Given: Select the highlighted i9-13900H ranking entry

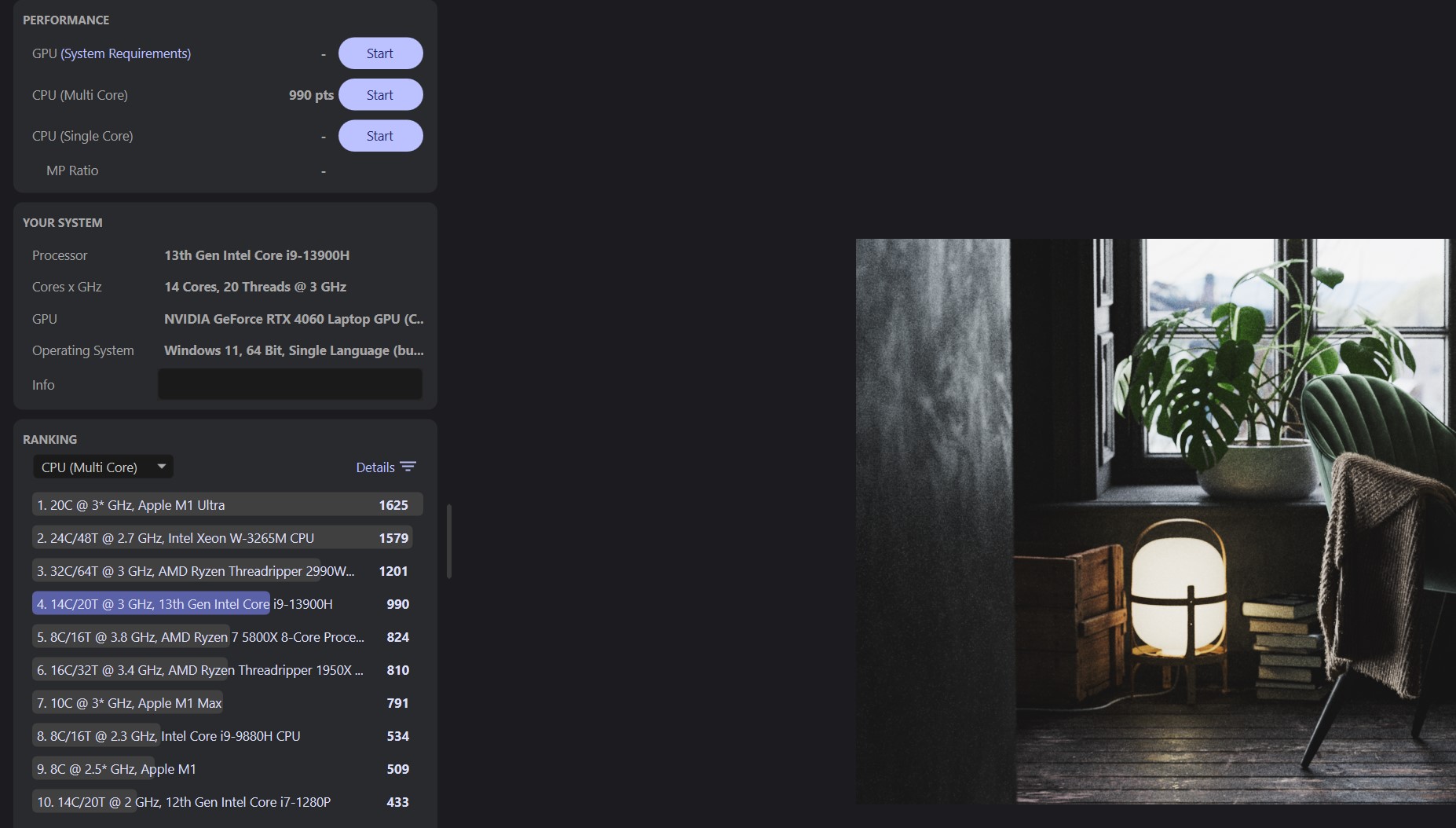Looking at the screenshot, I should point(227,604).
